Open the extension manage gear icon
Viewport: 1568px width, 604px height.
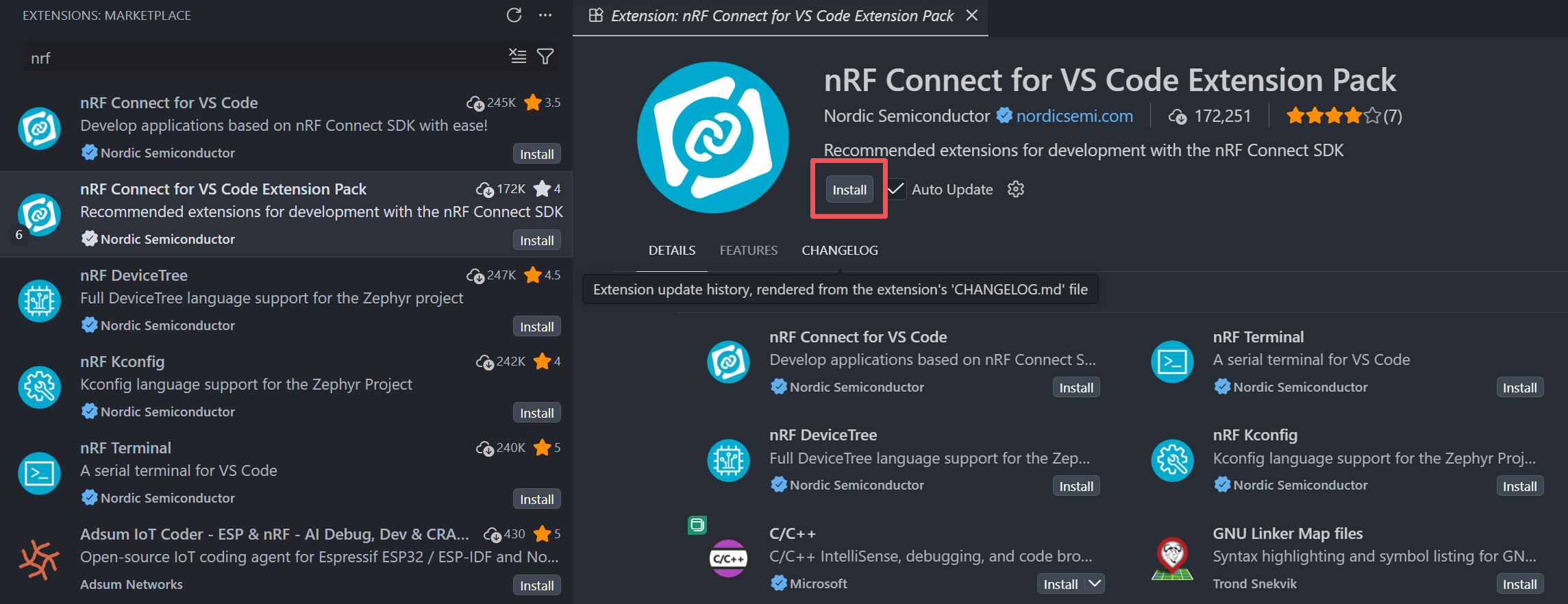(x=1016, y=189)
